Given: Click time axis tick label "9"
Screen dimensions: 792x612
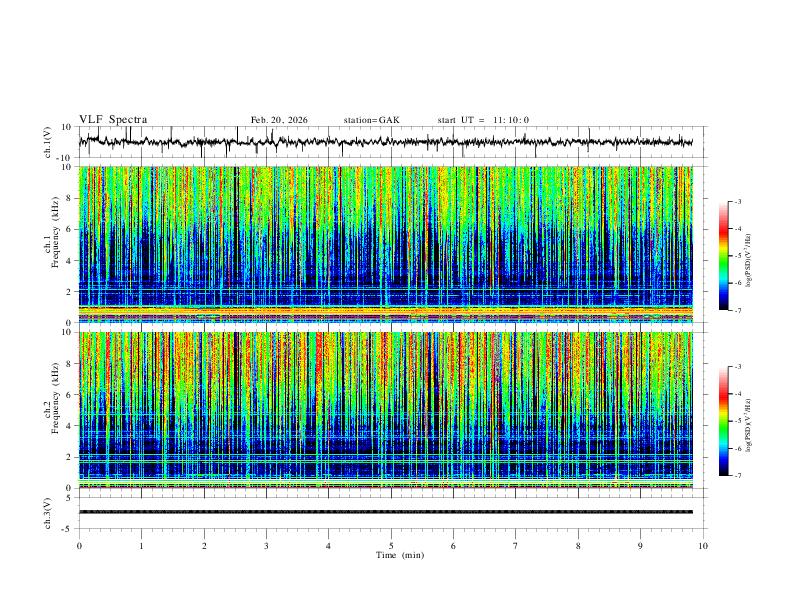Looking at the screenshot, I should pyautogui.click(x=640, y=546).
